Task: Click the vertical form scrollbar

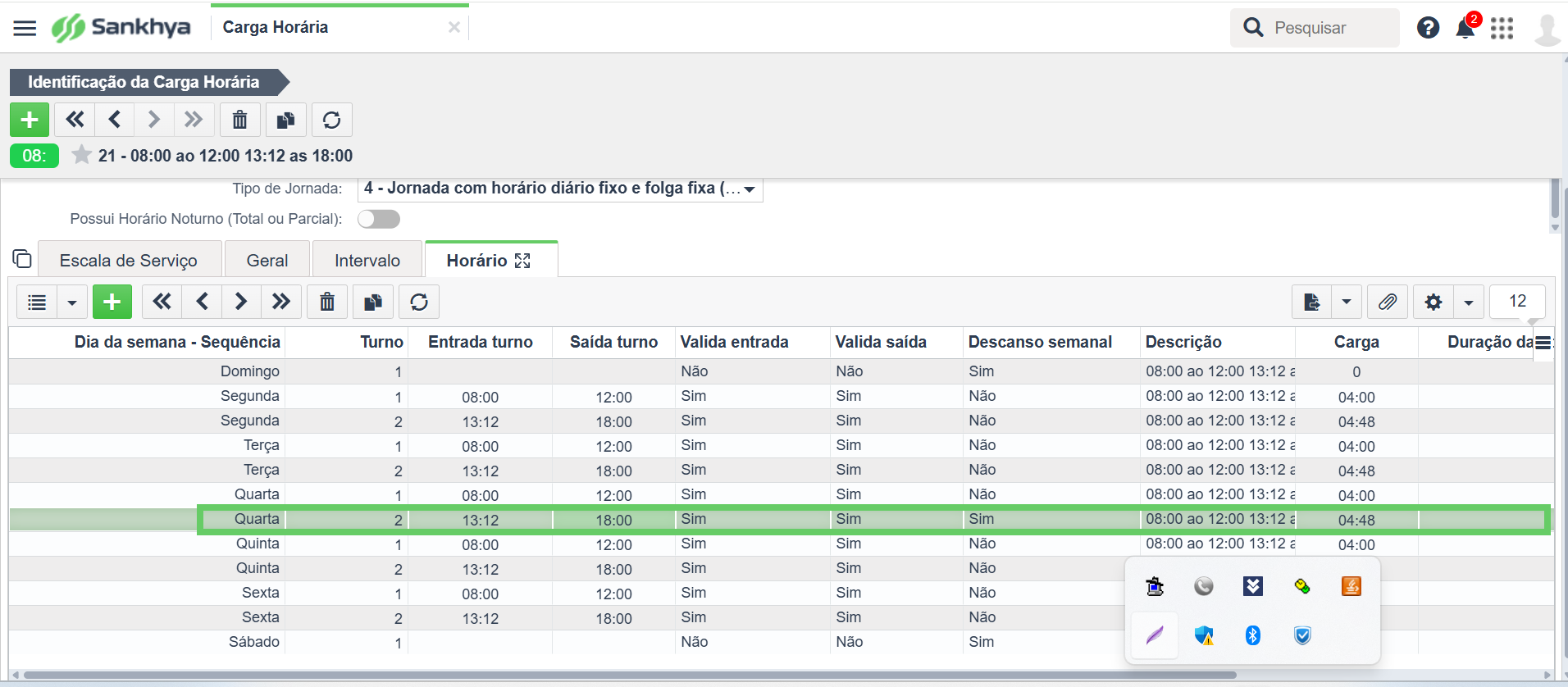Action: pyautogui.click(x=1555, y=198)
